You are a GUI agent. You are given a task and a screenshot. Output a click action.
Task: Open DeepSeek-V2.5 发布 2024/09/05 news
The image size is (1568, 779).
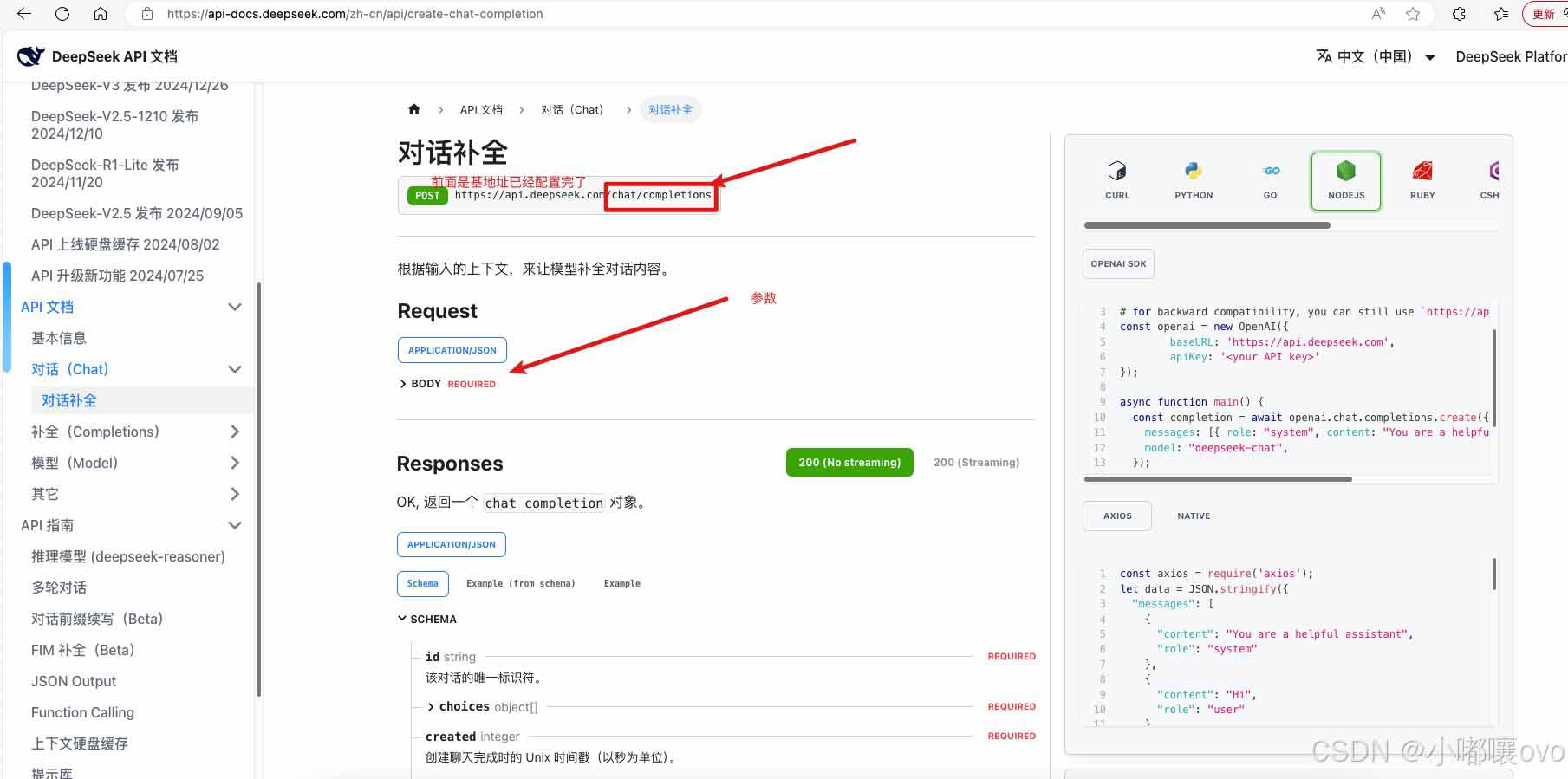[137, 213]
